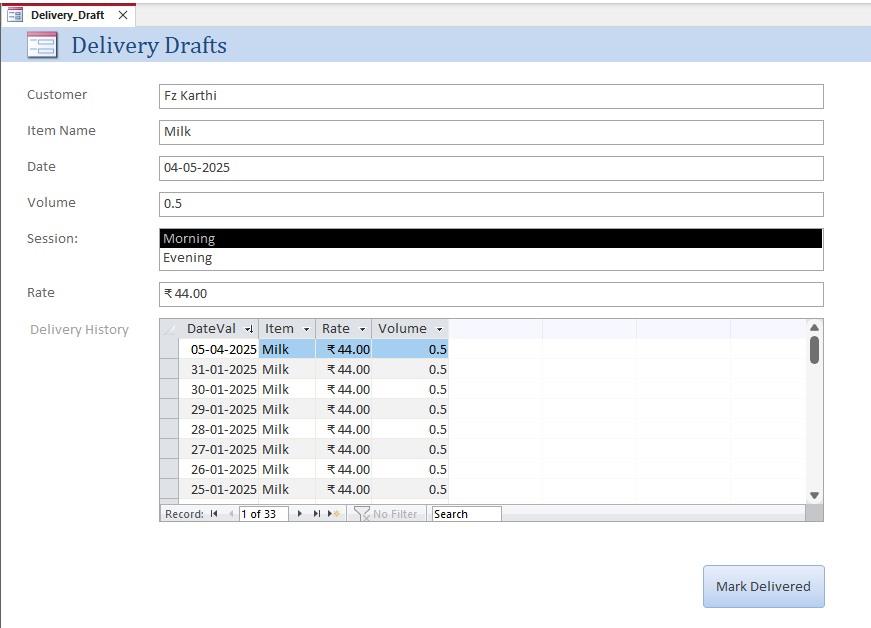This screenshot has width=871, height=628.
Task: Jump to last record arrow
Action: (x=317, y=514)
